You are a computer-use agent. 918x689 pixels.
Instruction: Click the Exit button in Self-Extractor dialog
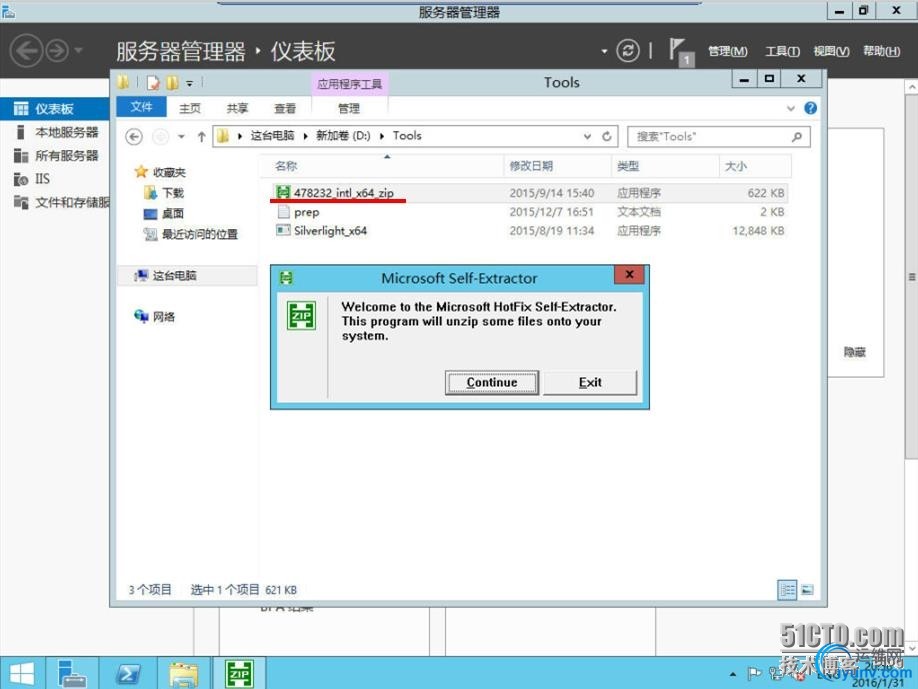(x=590, y=382)
